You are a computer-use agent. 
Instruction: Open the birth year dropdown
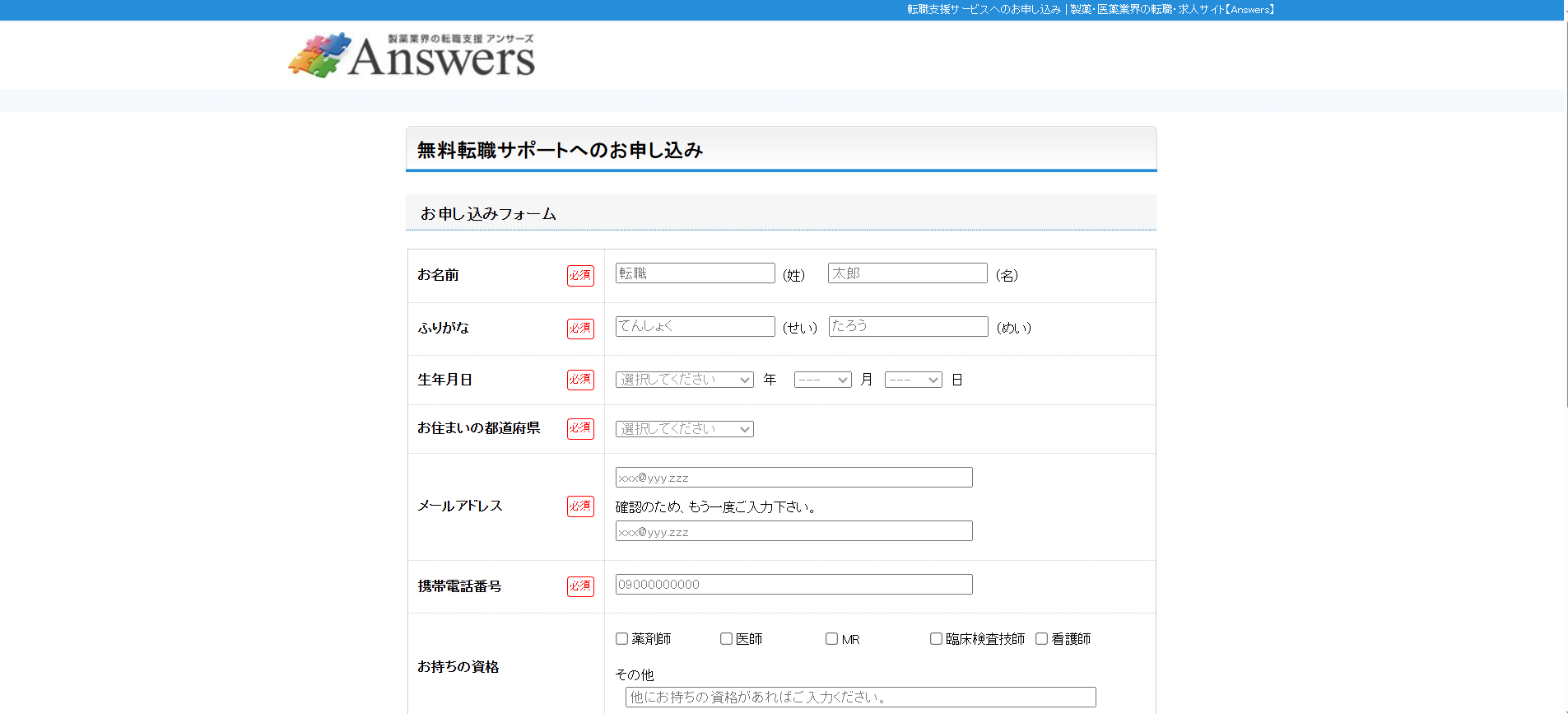(x=684, y=380)
